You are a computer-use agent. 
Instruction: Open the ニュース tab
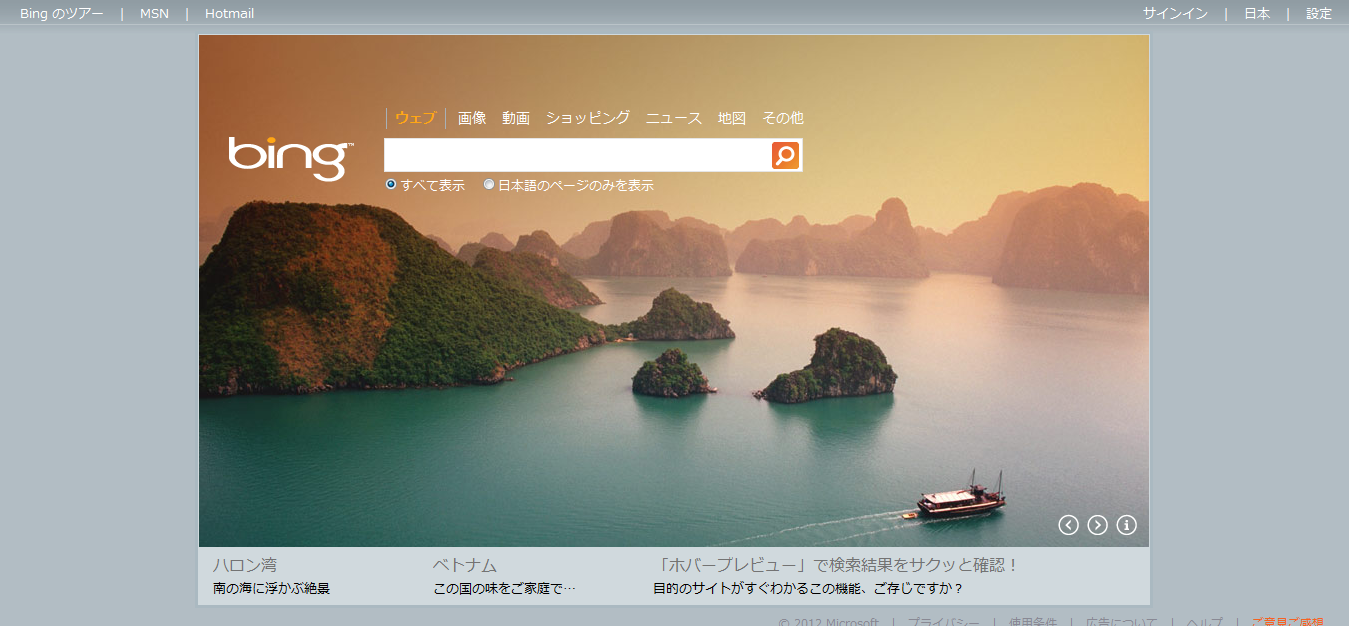pos(674,118)
